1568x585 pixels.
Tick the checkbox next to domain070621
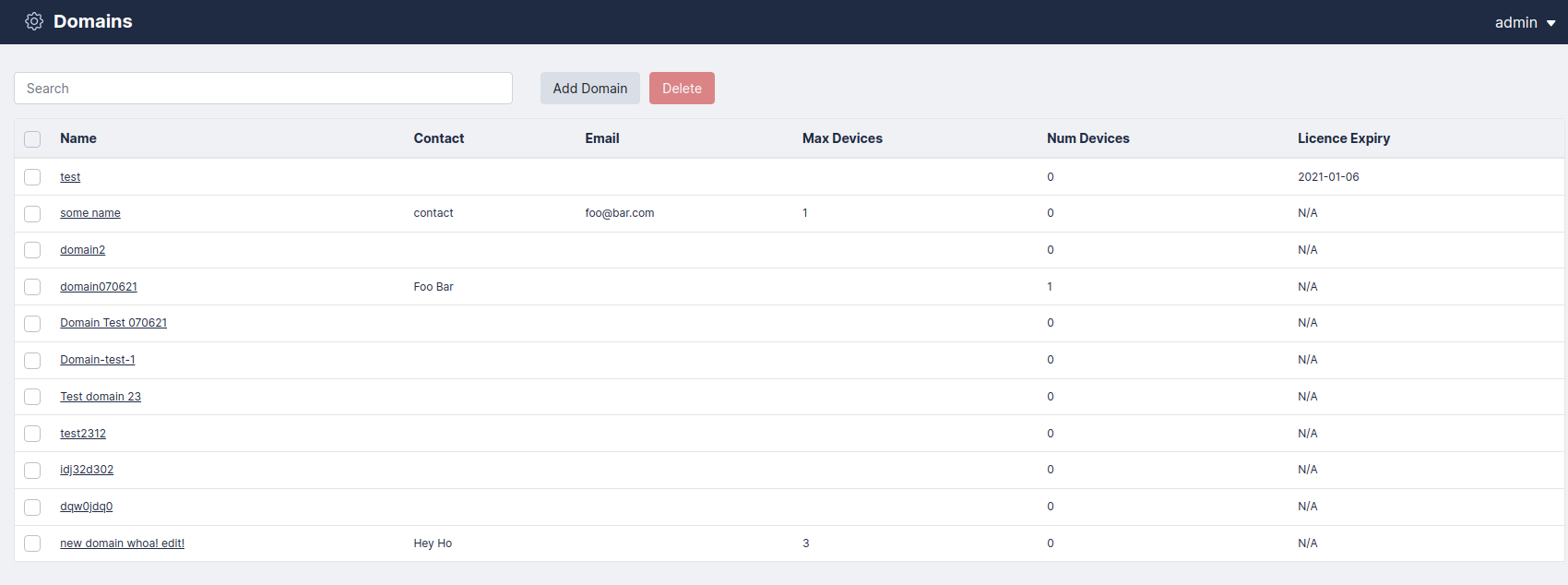coord(32,287)
